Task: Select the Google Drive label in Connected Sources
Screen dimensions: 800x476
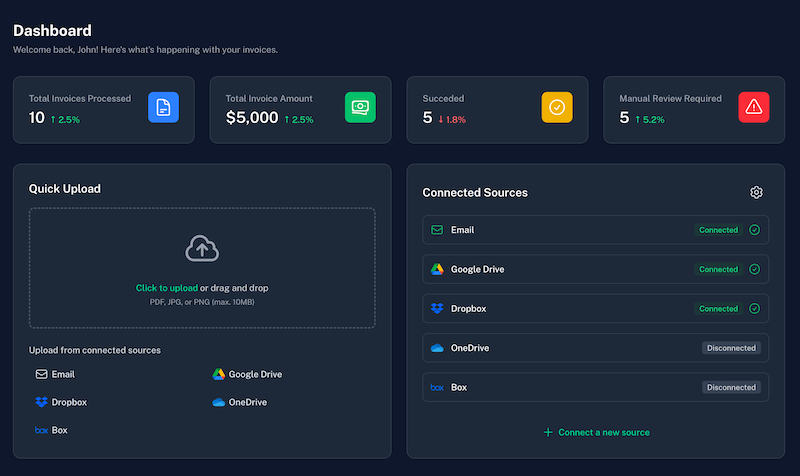Action: point(477,269)
